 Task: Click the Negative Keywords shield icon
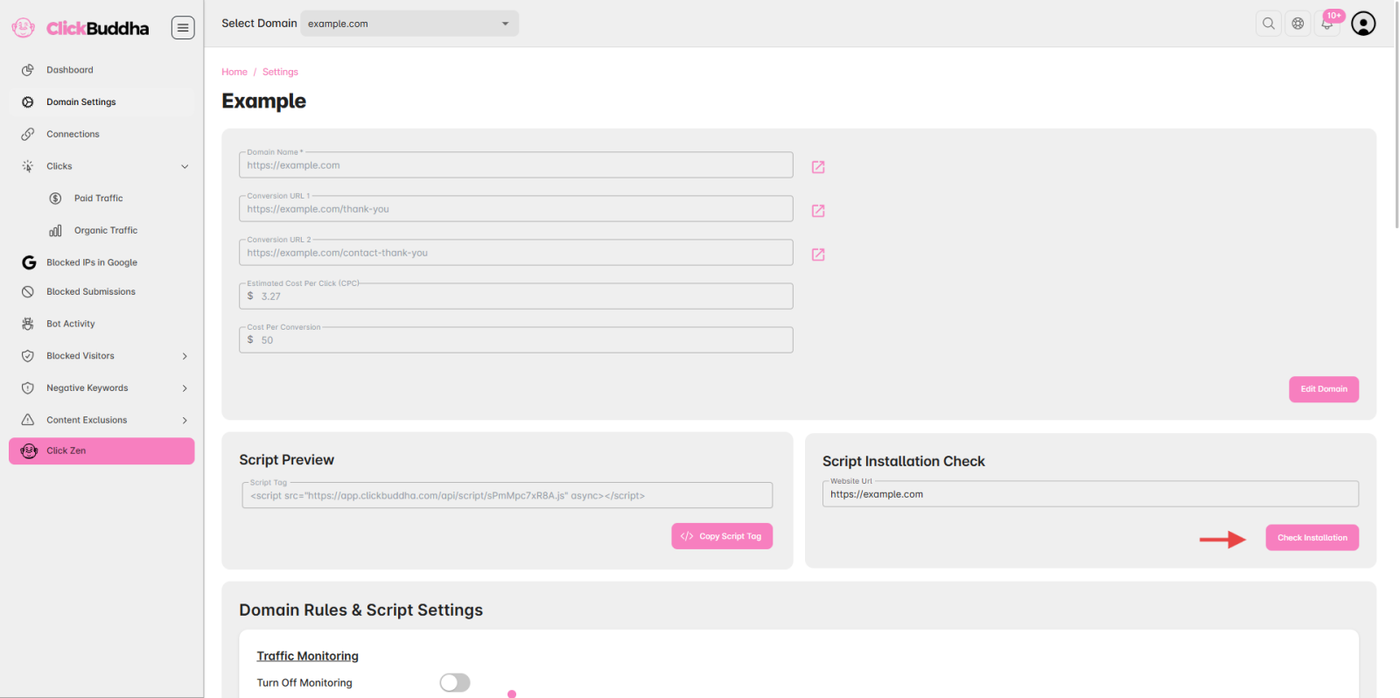pyautogui.click(x=28, y=388)
